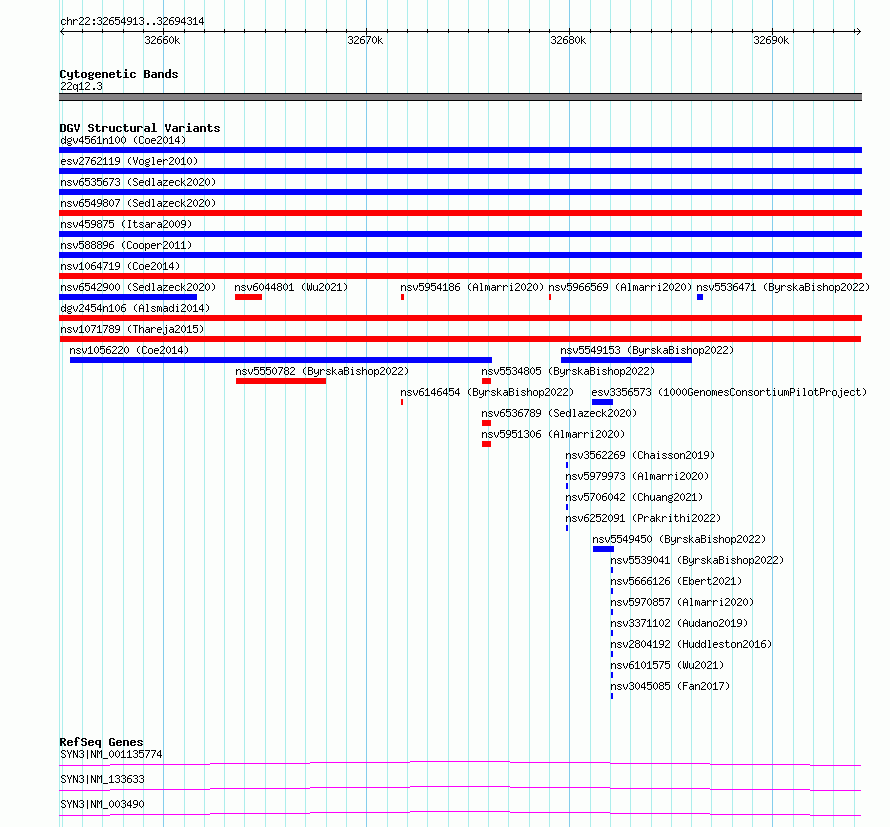Click the nsv5549450 (ByrskaBishop2022) blue segment
Screen dimensions: 890x827
[x=603, y=549]
